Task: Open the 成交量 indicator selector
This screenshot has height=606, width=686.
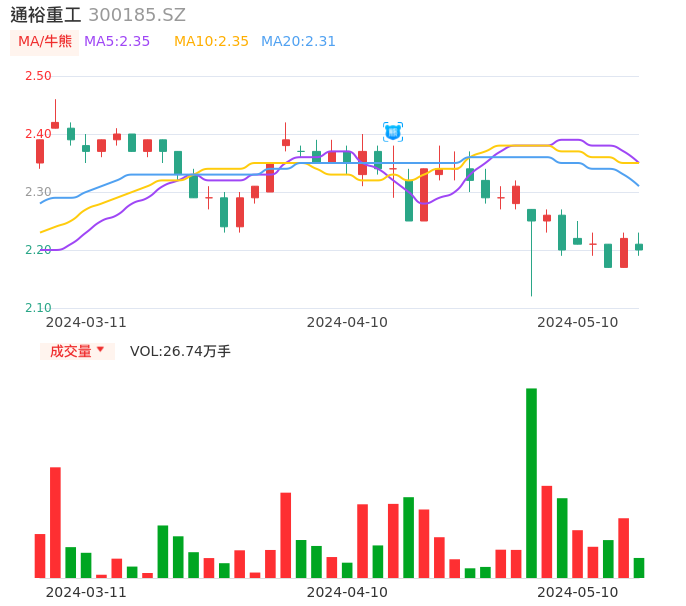Action: pyautogui.click(x=72, y=351)
